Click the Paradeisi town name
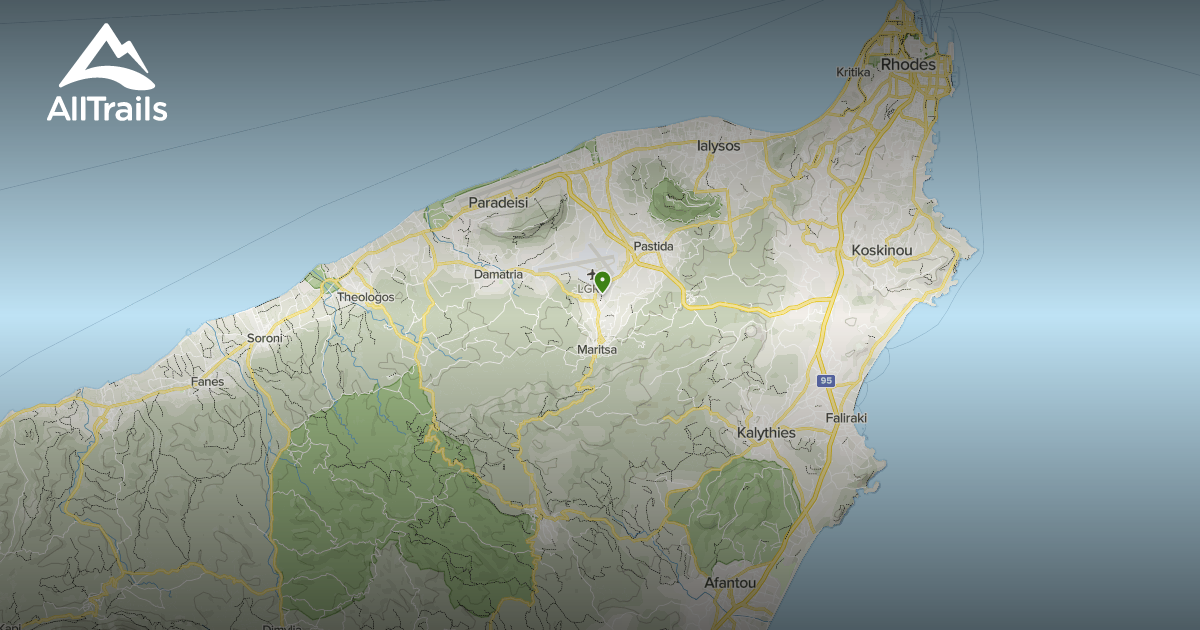 click(x=499, y=203)
